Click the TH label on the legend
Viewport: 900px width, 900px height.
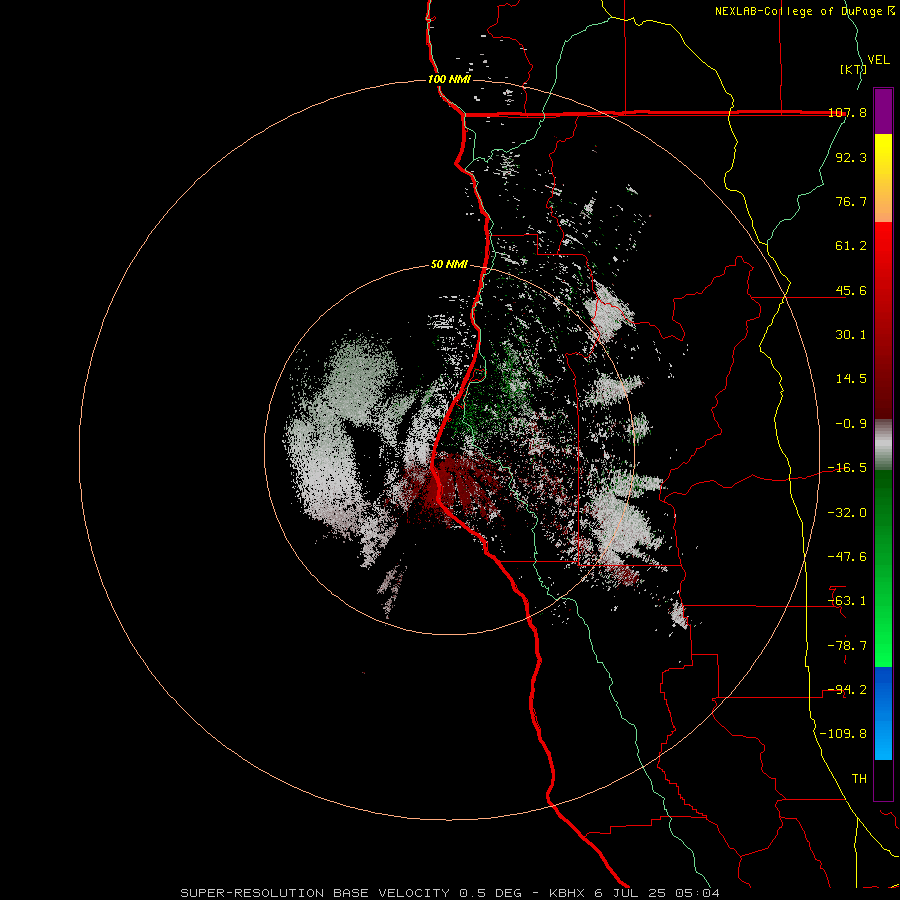859,779
